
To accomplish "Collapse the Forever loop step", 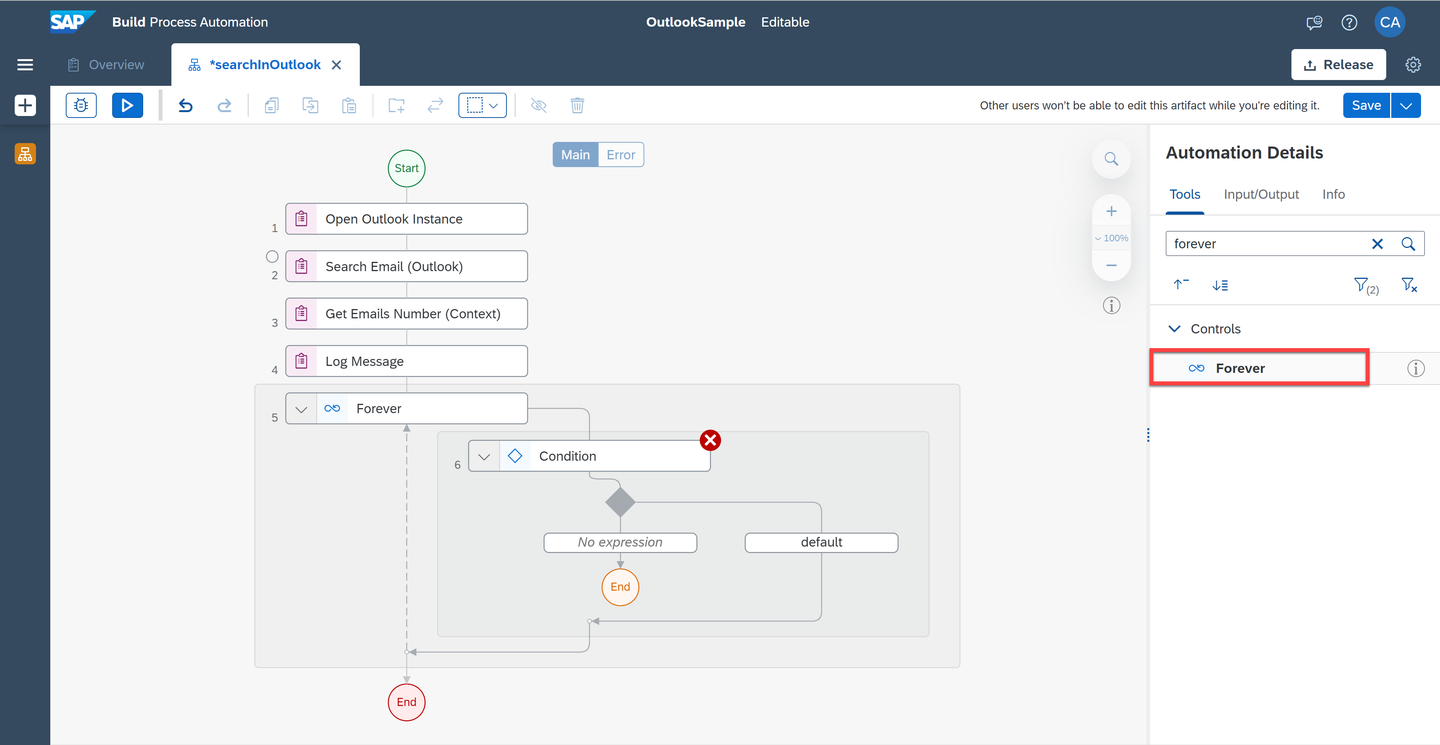I will (x=301, y=409).
